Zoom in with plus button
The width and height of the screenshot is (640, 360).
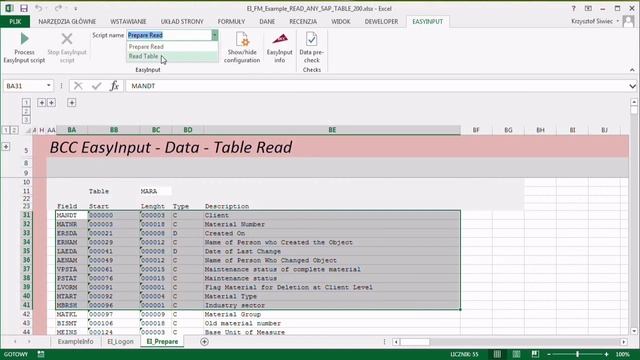607,354
